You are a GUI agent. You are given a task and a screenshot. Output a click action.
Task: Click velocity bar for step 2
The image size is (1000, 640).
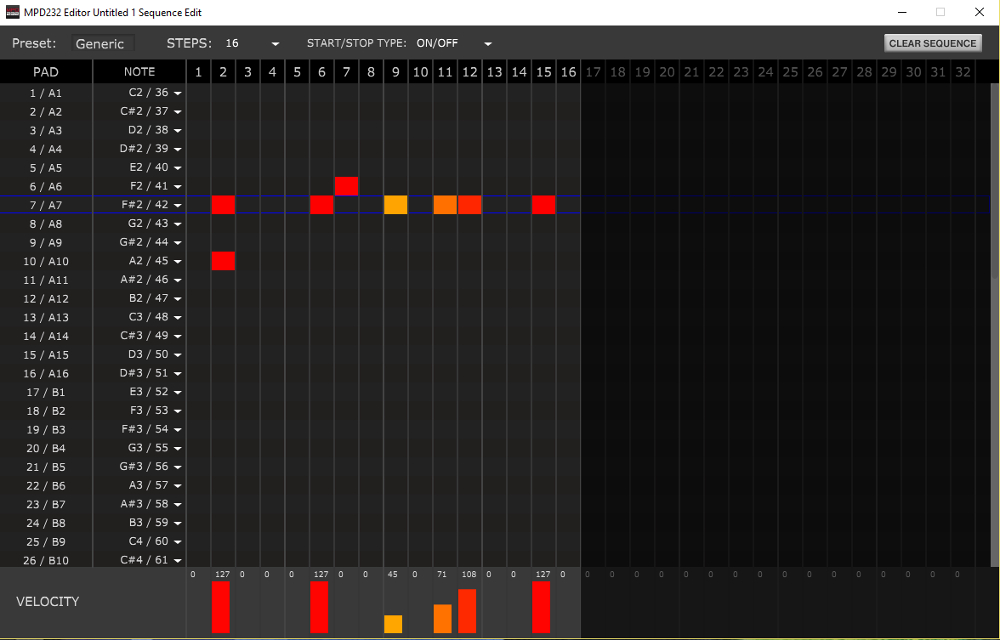221,607
